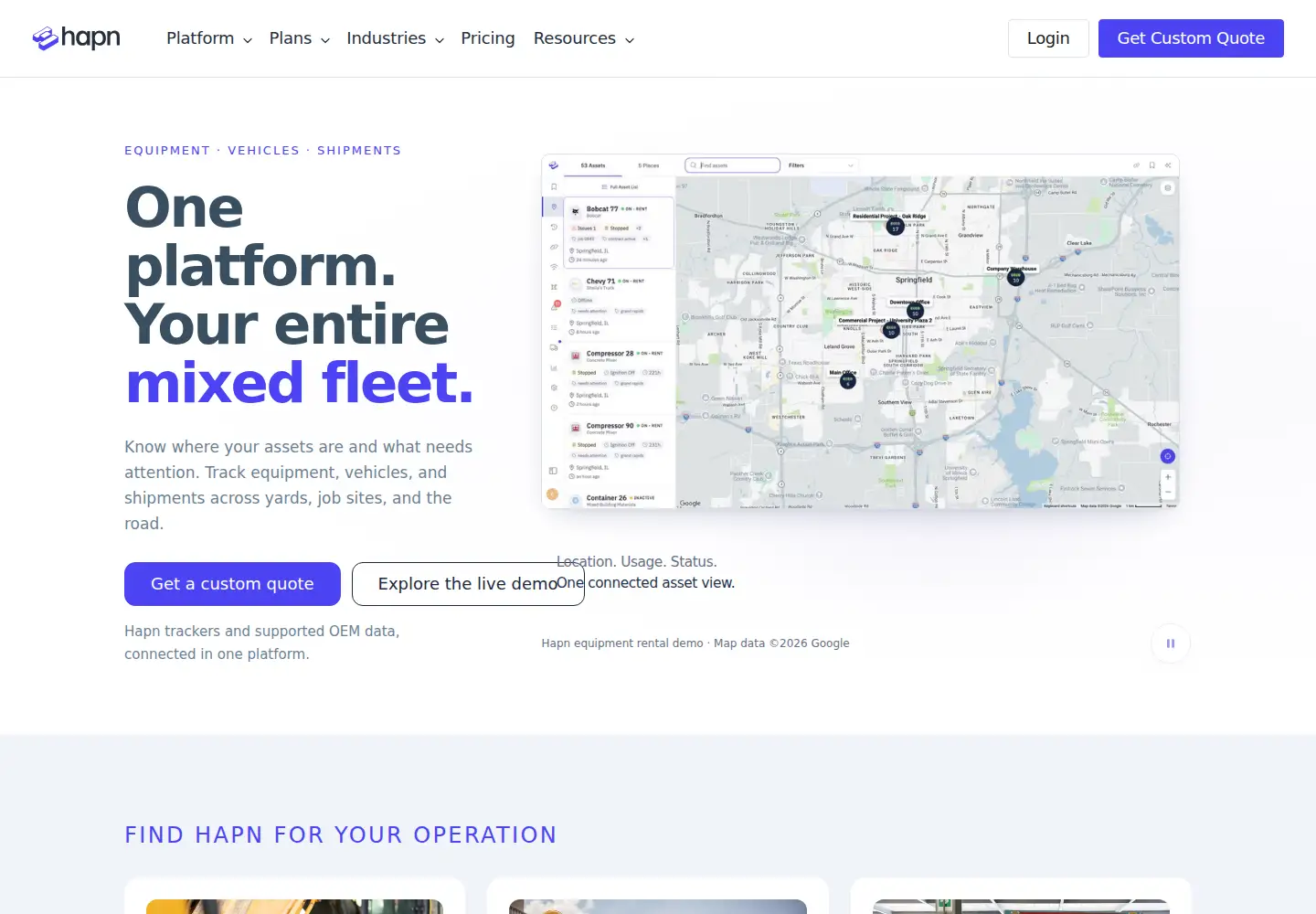Click the help question mark icon
The width and height of the screenshot is (1316, 914).
(x=554, y=408)
